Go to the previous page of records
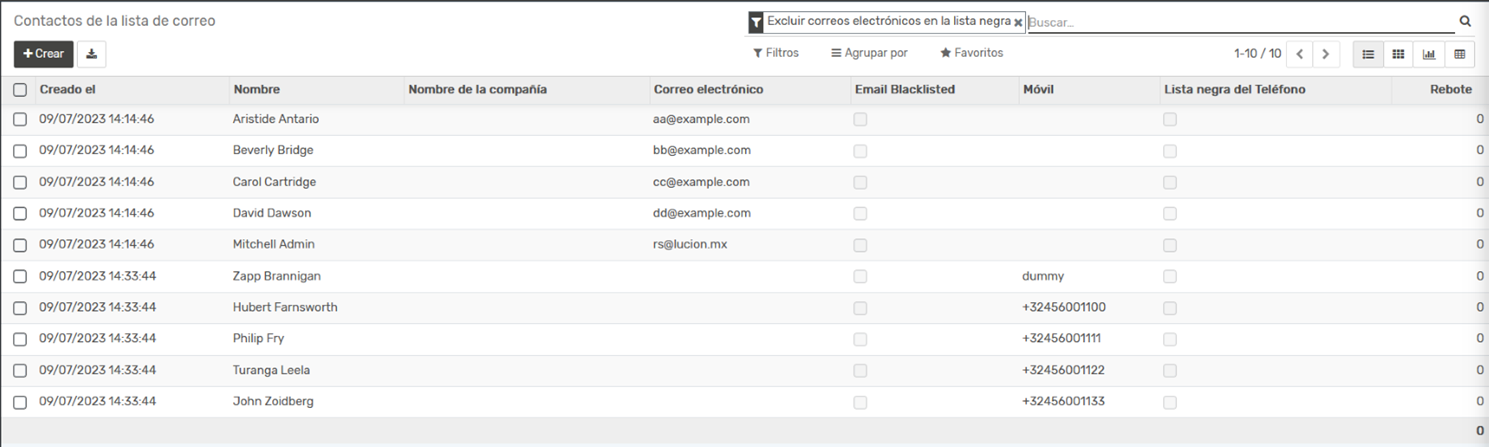The image size is (1489, 447). pyautogui.click(x=1299, y=54)
